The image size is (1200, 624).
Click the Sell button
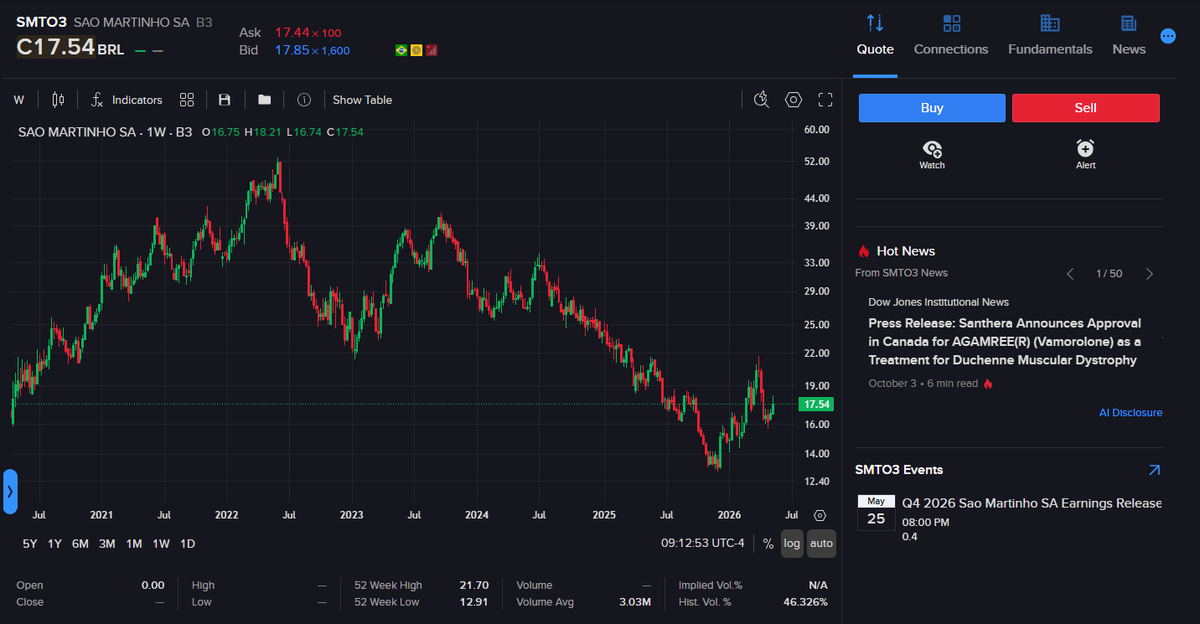(x=1086, y=108)
